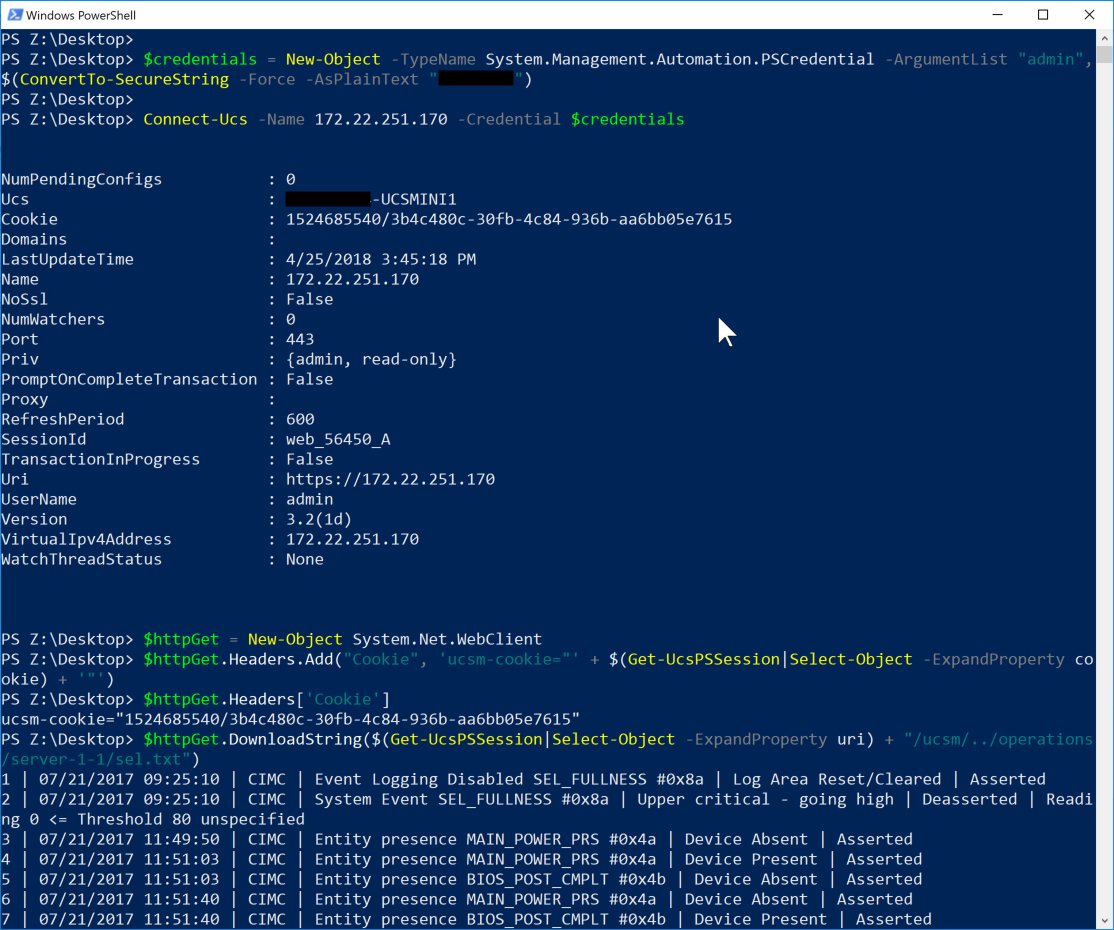Click the 'PromptOnCompleteTransaction' label
The image size is (1114, 930).
point(129,379)
